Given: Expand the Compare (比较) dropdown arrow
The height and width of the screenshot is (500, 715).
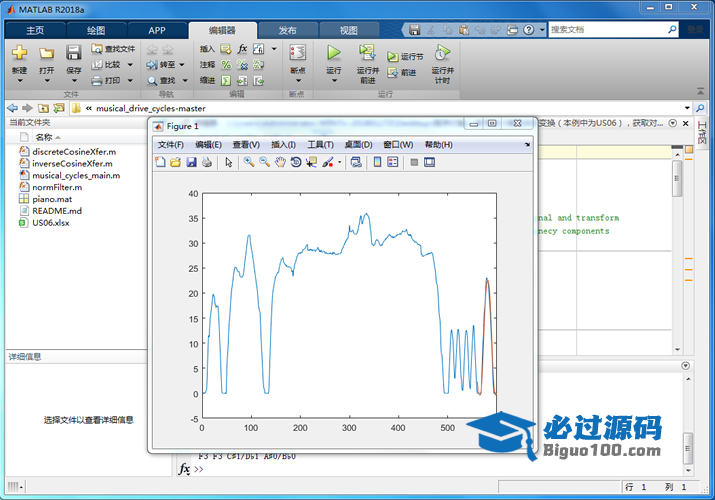Looking at the screenshot, I should (130, 65).
